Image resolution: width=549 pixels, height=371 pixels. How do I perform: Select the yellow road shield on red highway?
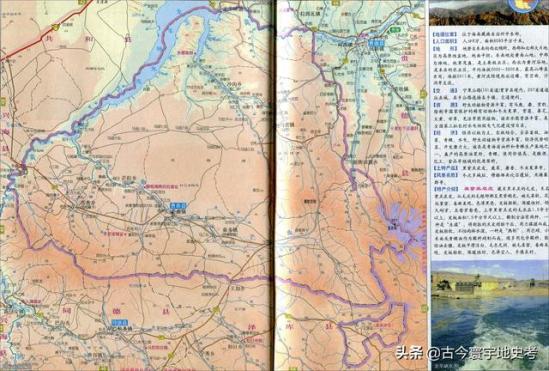[54, 27]
